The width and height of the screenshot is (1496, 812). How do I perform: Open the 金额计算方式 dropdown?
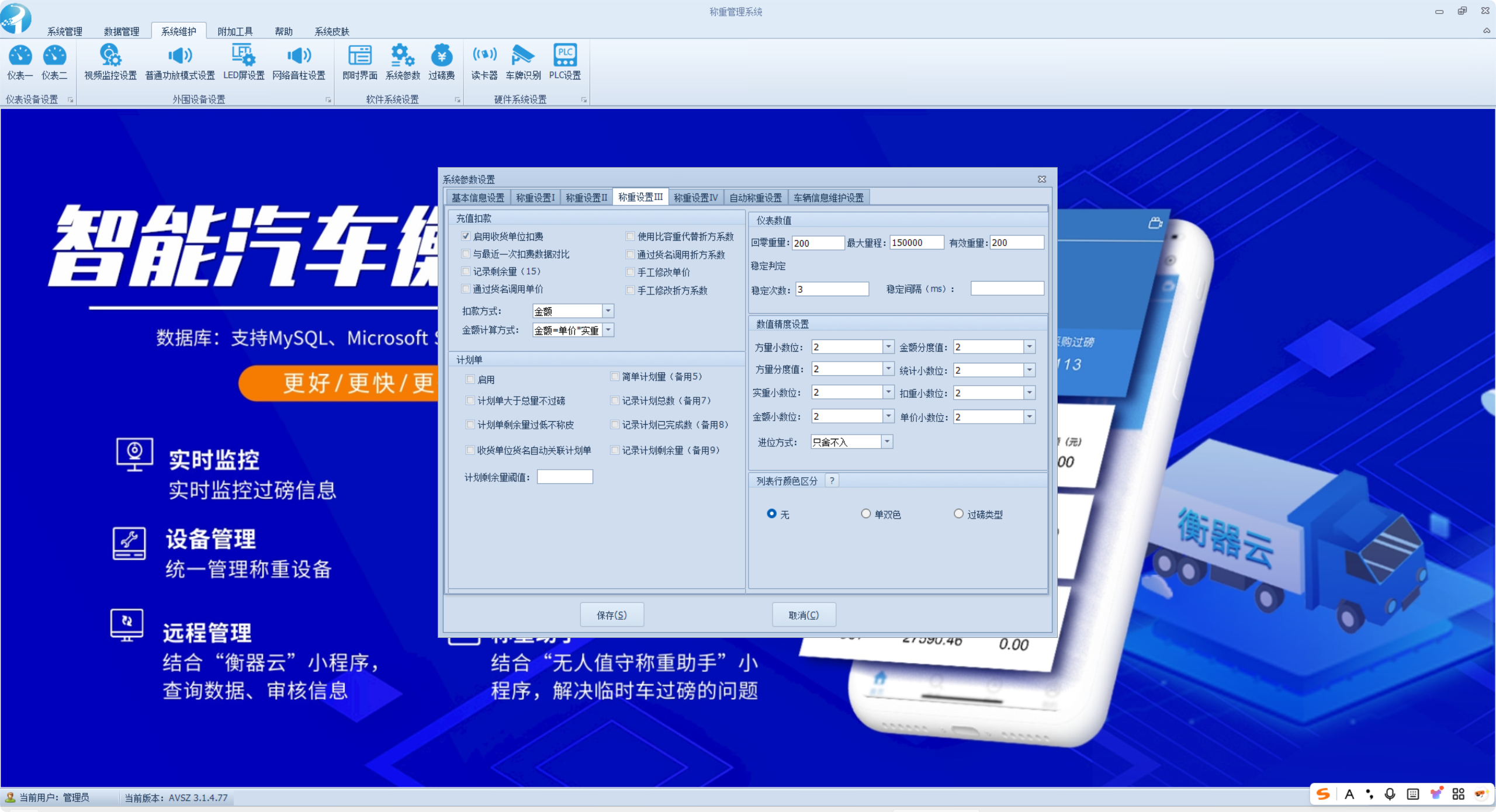(x=608, y=330)
